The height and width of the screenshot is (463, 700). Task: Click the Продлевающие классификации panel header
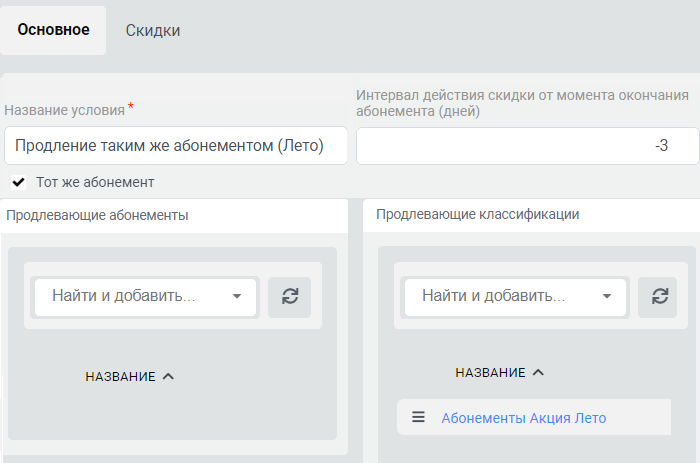pos(531,215)
